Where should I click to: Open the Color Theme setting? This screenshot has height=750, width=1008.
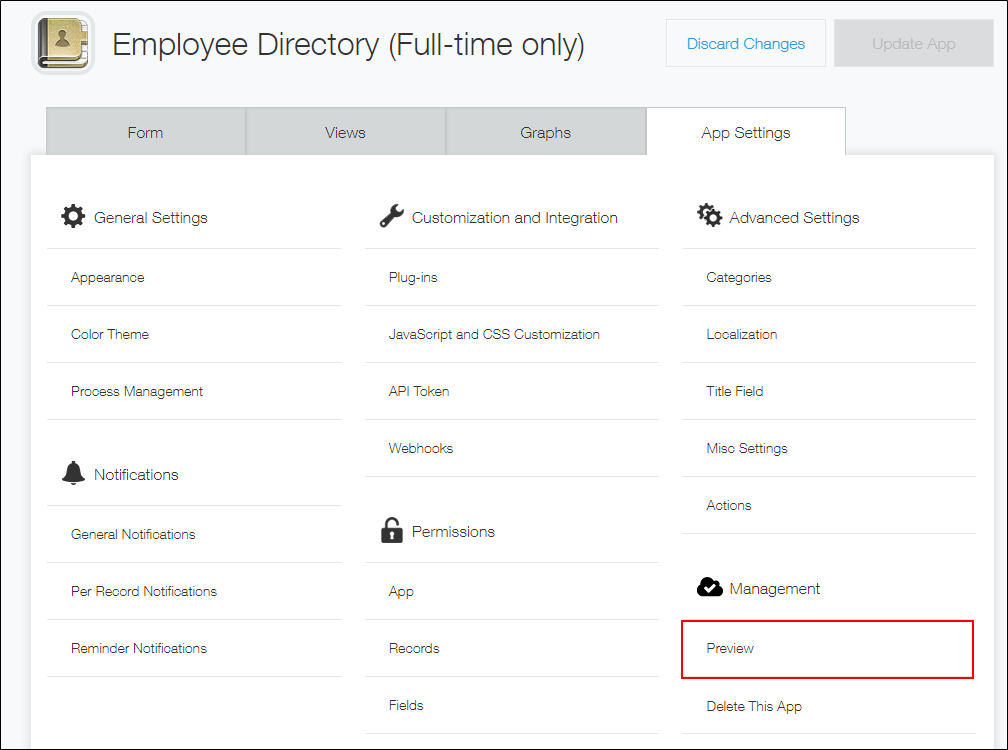[110, 334]
